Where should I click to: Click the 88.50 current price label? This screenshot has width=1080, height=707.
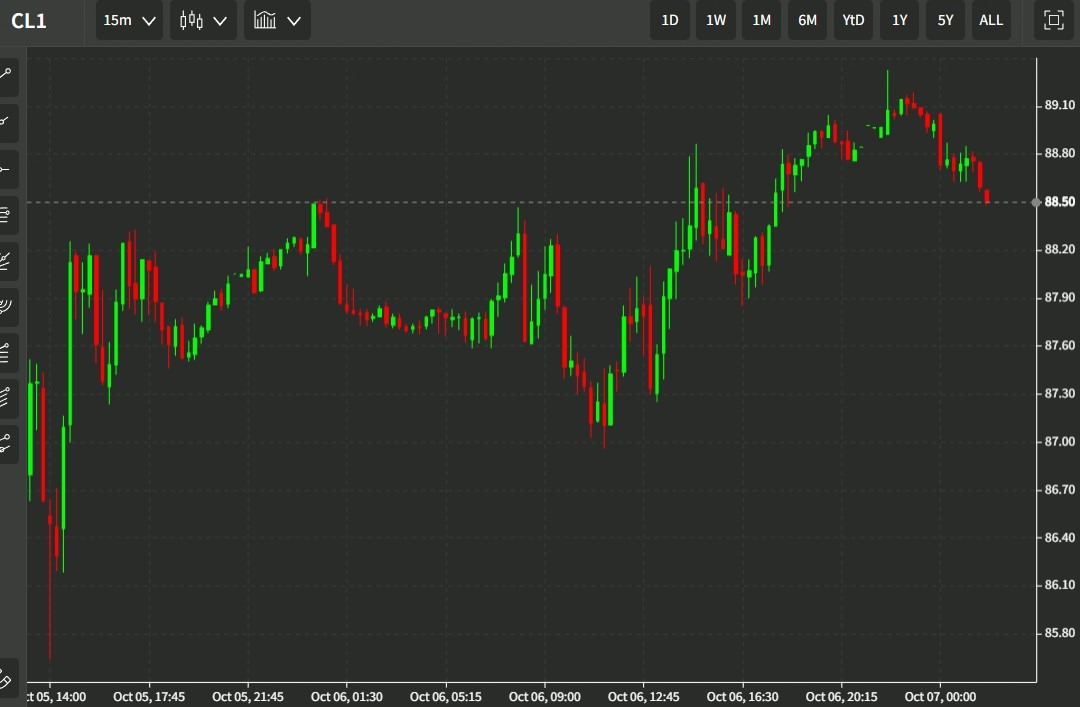pyautogui.click(x=1059, y=202)
